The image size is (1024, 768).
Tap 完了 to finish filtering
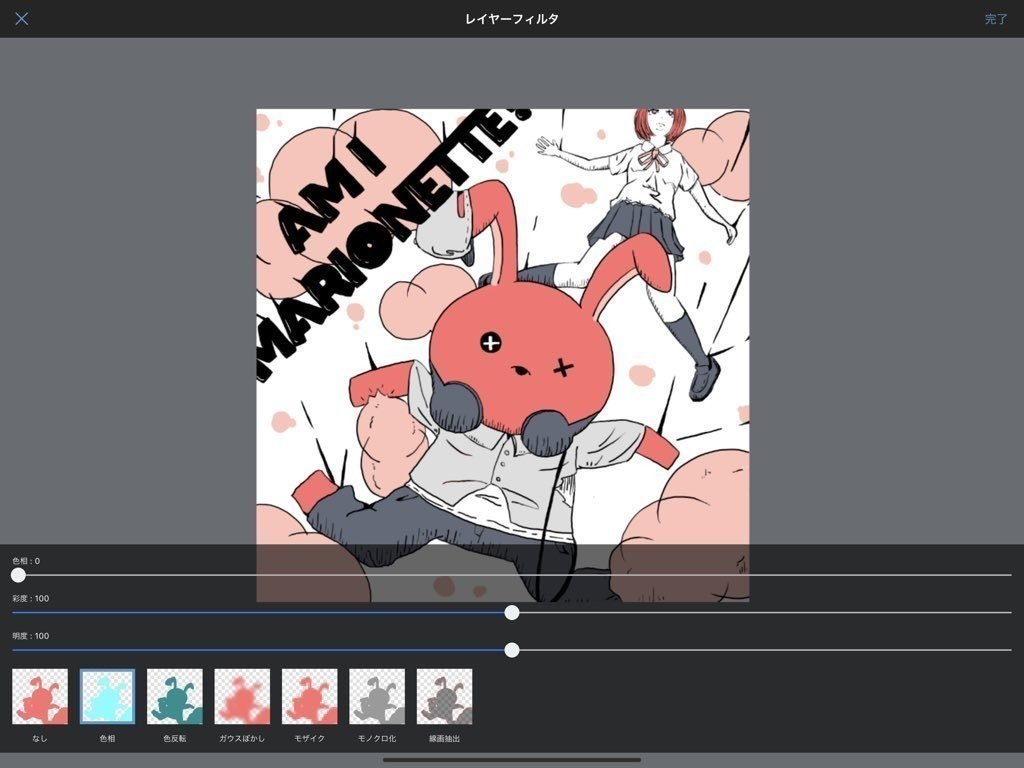996,19
